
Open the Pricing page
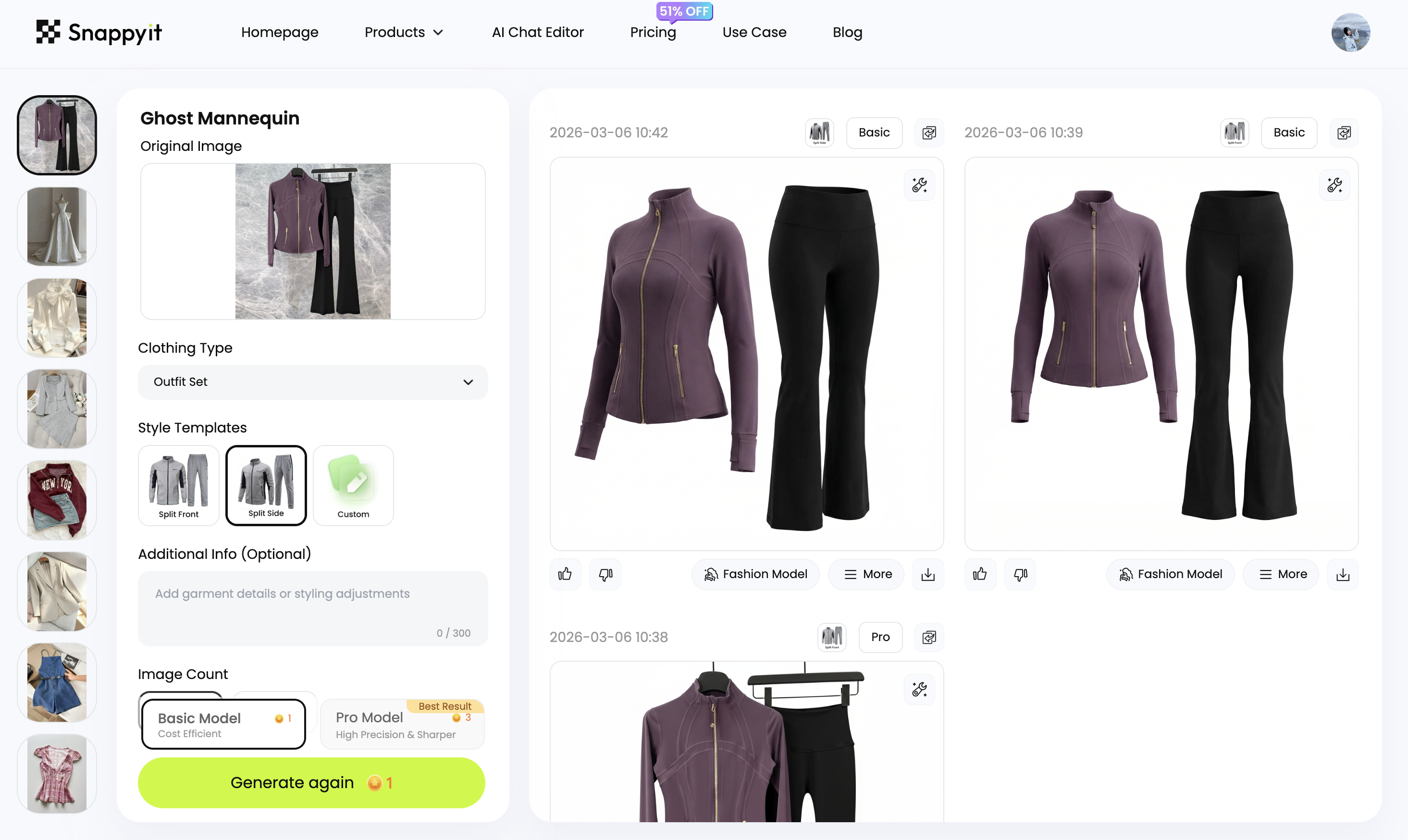tap(653, 32)
